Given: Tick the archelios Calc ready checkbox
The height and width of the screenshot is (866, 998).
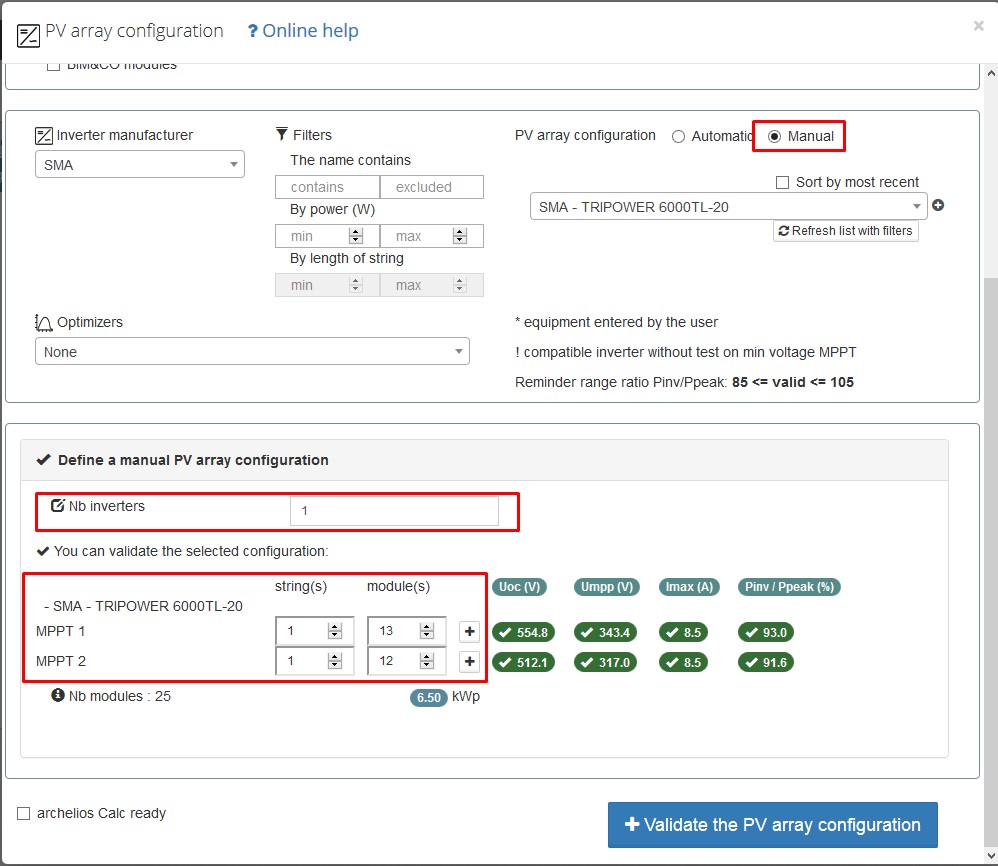Looking at the screenshot, I should [x=24, y=813].
